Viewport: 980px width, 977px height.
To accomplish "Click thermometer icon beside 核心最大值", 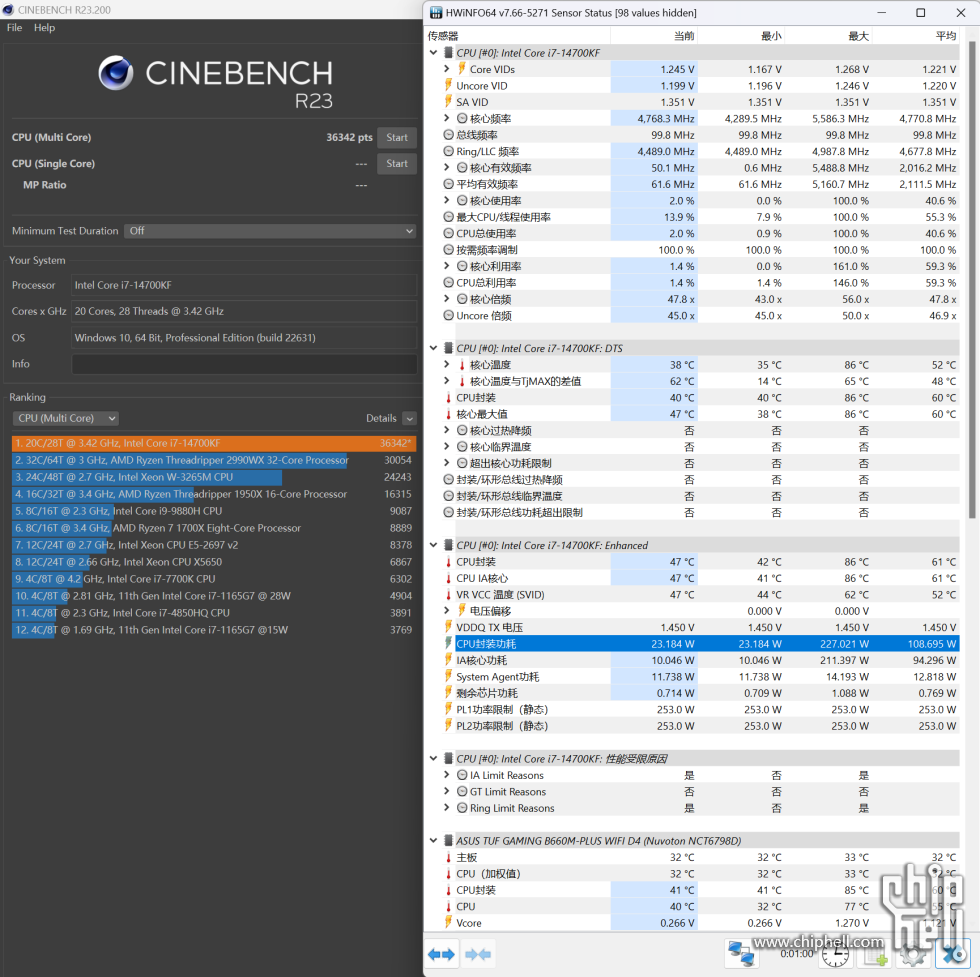I will tap(448, 414).
